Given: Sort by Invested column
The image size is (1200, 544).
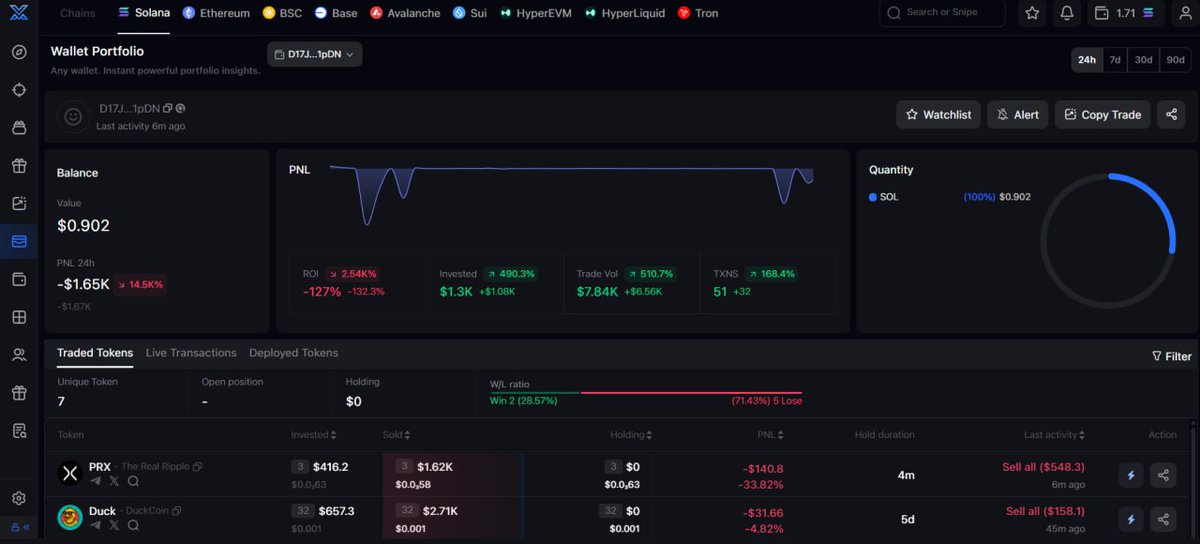Looking at the screenshot, I should click(314, 435).
